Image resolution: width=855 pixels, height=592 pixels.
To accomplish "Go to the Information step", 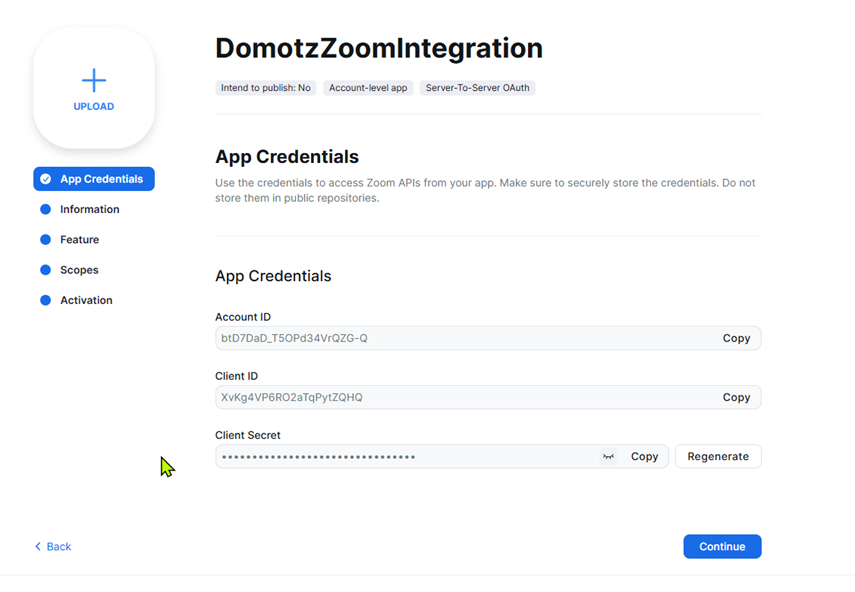I will point(89,210).
